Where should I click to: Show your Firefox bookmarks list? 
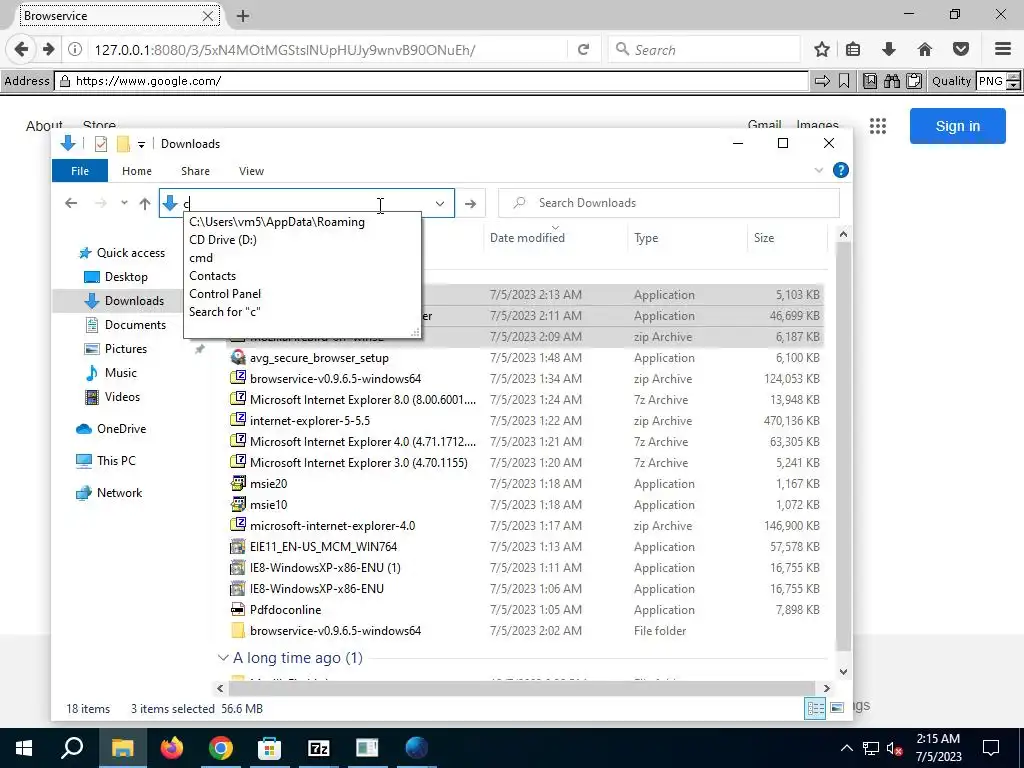coord(853,50)
